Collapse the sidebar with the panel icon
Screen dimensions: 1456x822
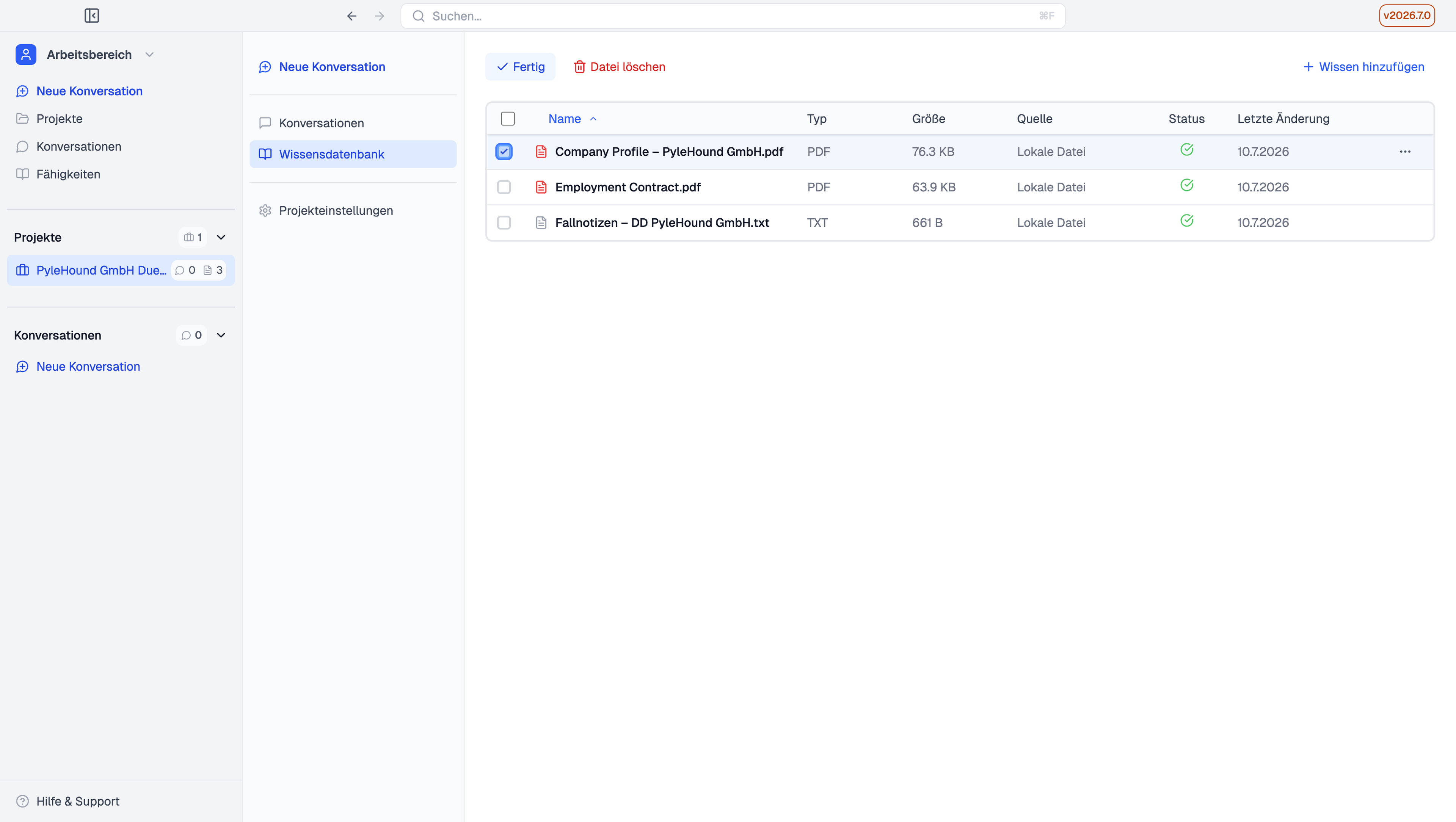click(91, 16)
